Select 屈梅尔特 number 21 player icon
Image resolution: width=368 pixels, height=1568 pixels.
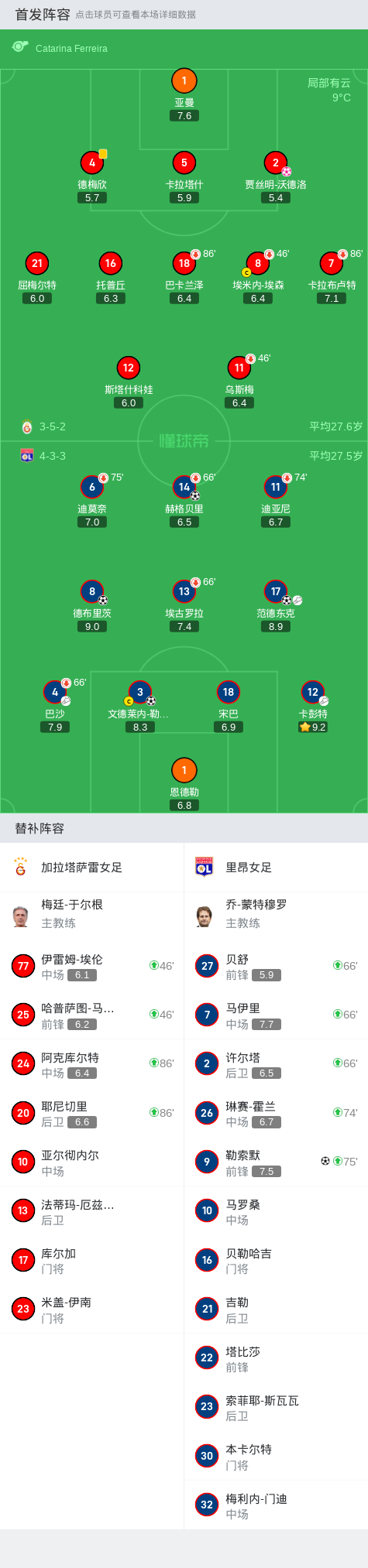[37, 263]
